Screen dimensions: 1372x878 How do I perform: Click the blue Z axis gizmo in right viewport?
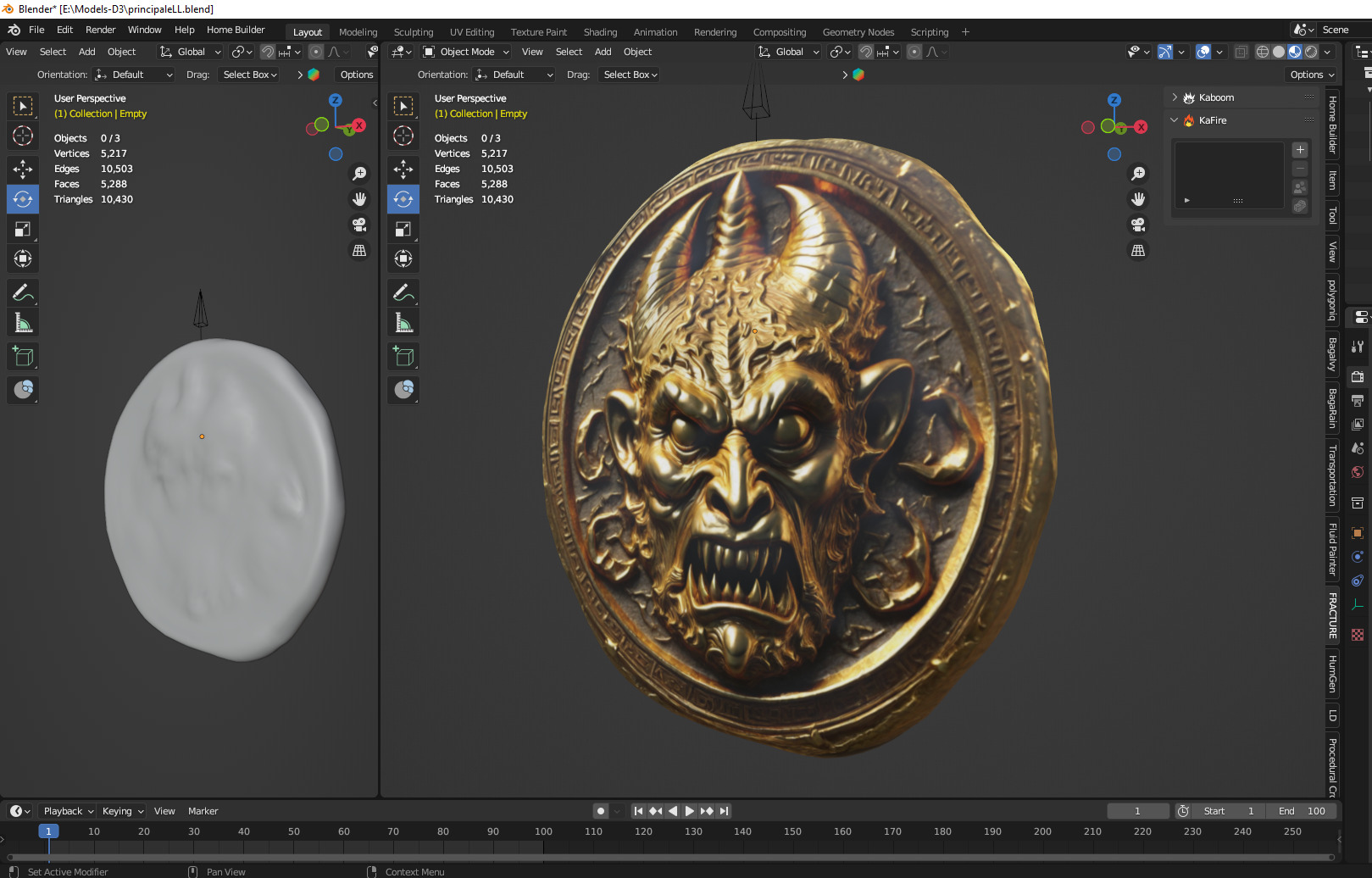click(x=1114, y=100)
